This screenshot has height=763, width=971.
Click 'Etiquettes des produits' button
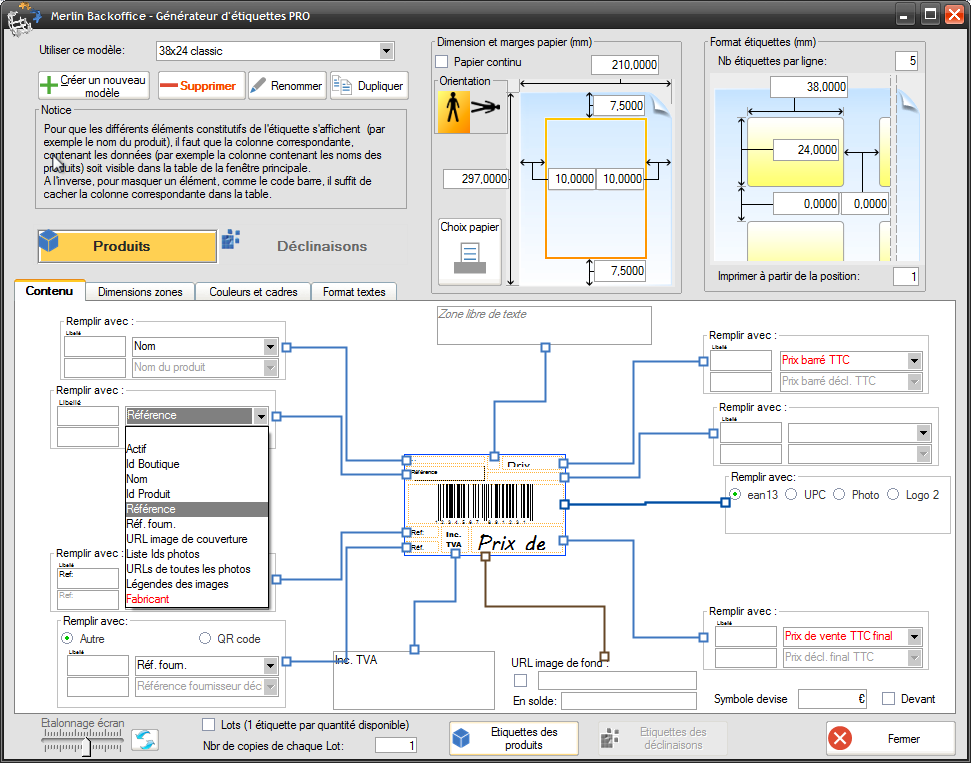pos(513,738)
